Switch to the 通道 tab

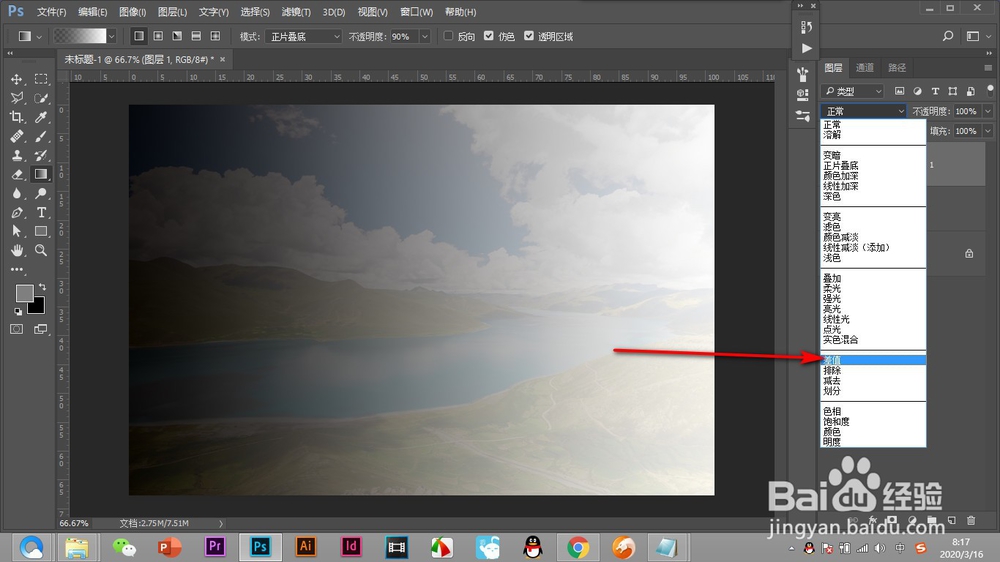(865, 68)
